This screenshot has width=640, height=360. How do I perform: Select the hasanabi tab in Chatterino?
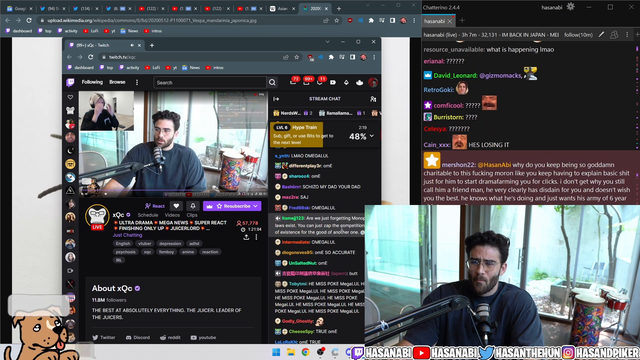point(438,21)
